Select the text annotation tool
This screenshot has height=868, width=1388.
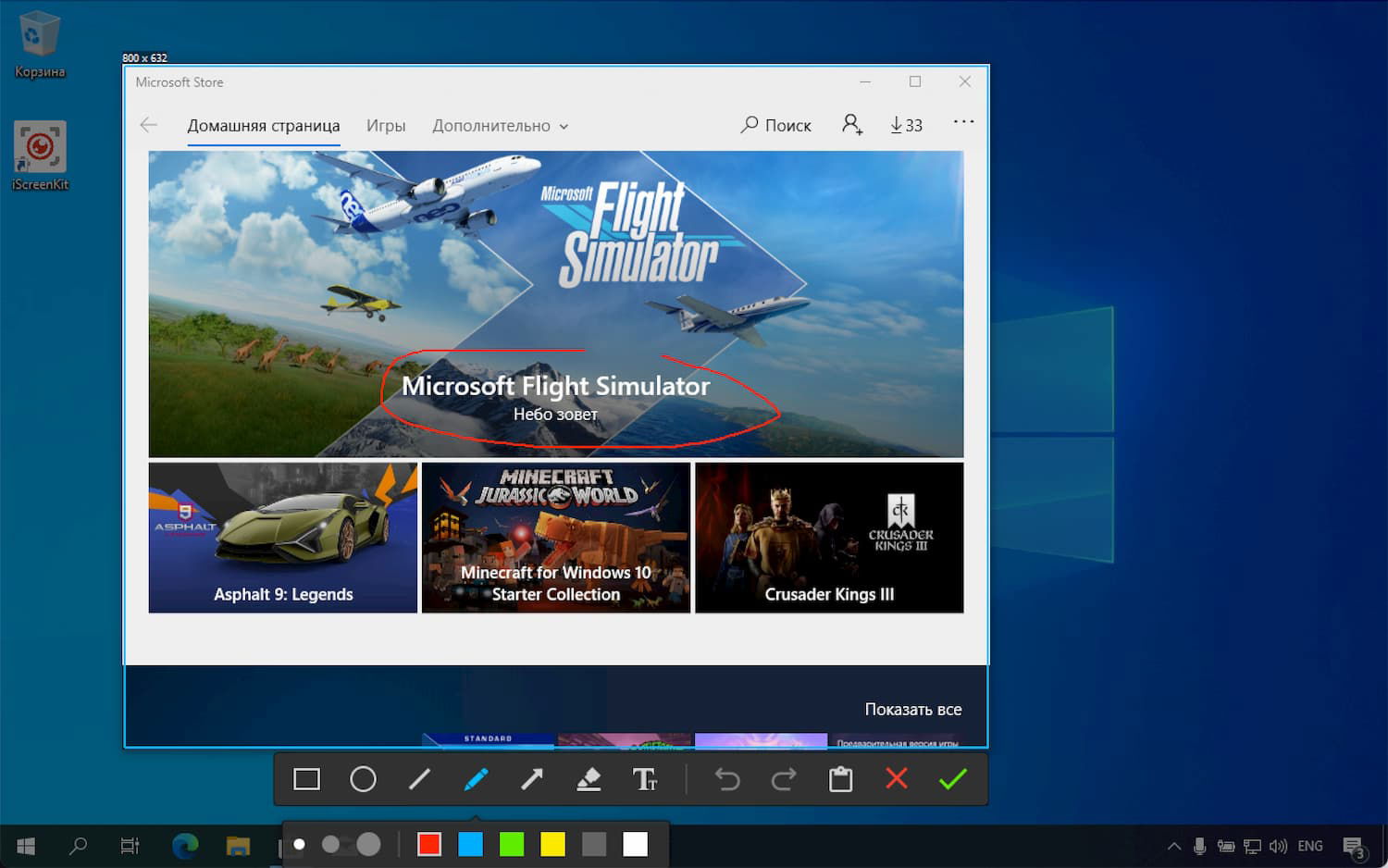(x=645, y=779)
